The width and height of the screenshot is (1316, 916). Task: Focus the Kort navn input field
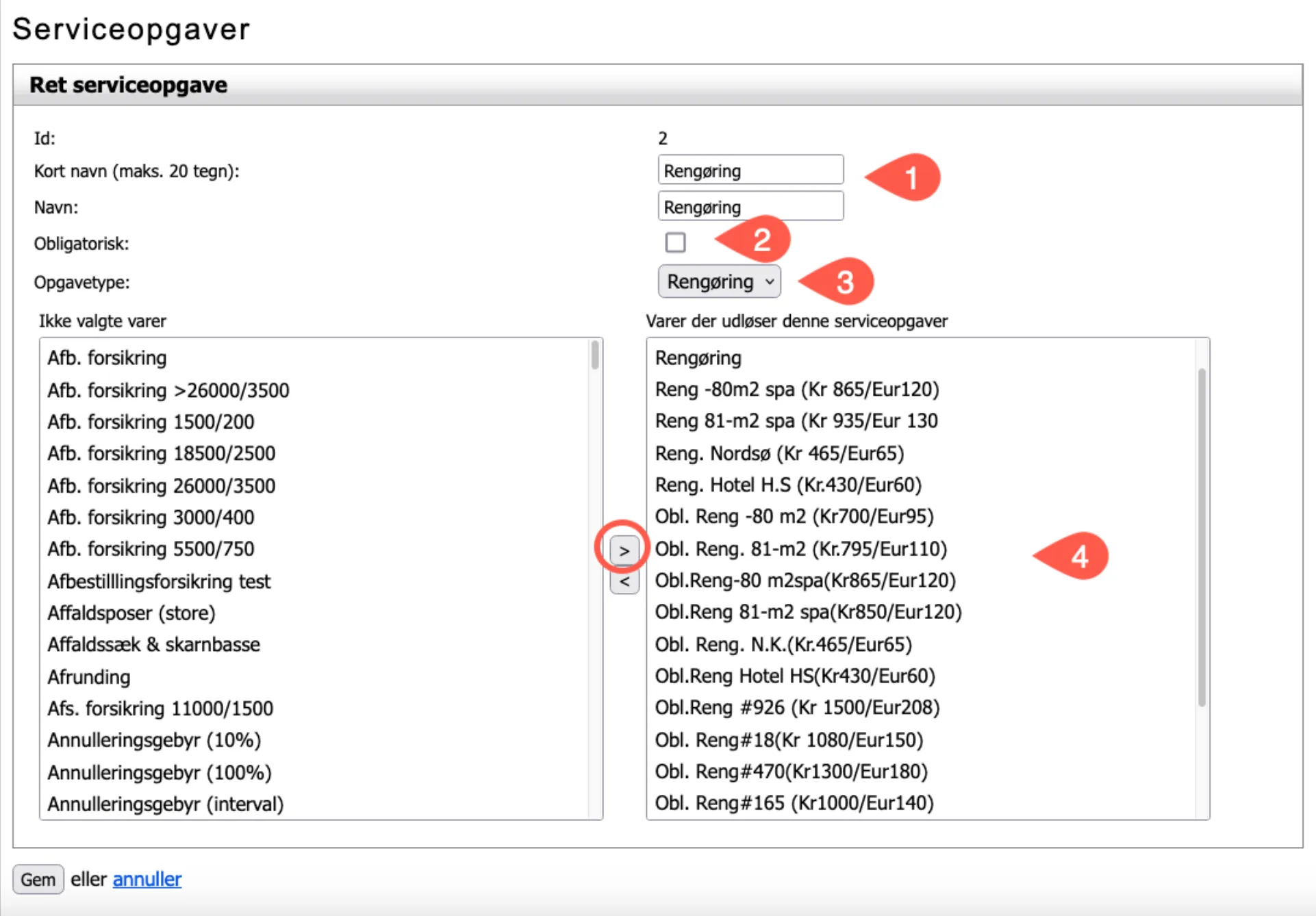click(750, 170)
